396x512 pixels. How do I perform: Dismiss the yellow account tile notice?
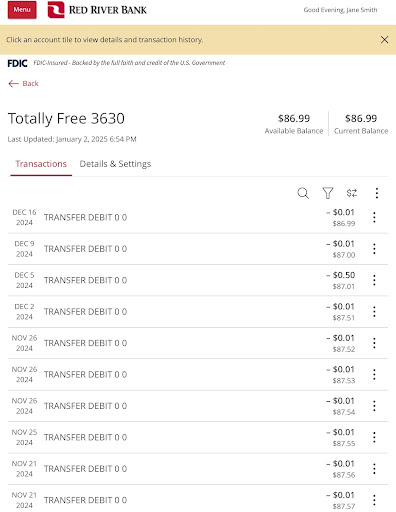[384, 40]
